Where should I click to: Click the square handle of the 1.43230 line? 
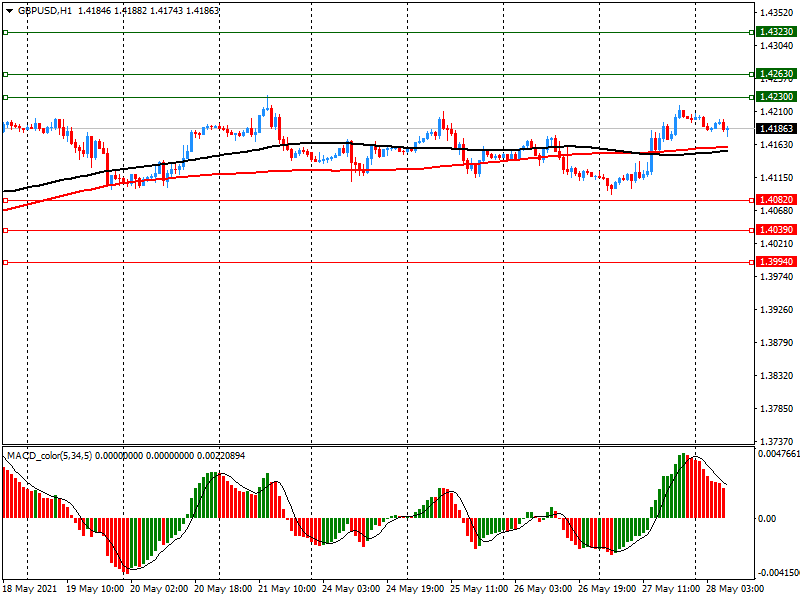tap(5, 32)
